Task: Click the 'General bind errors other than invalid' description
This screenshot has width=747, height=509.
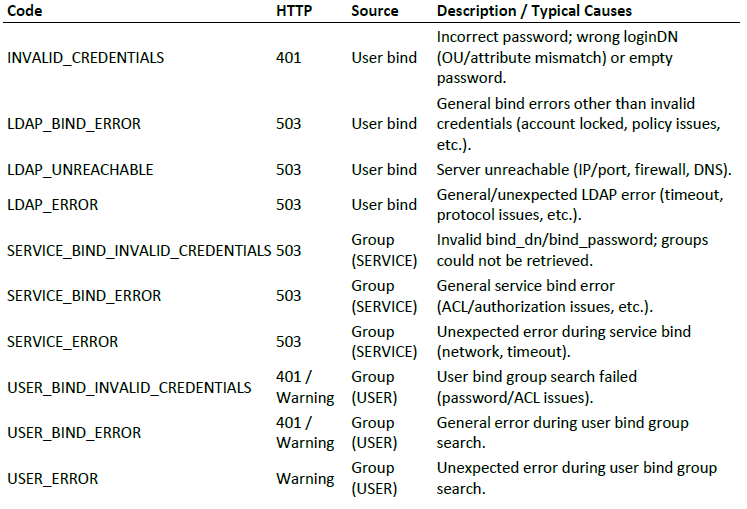Action: click(x=578, y=124)
